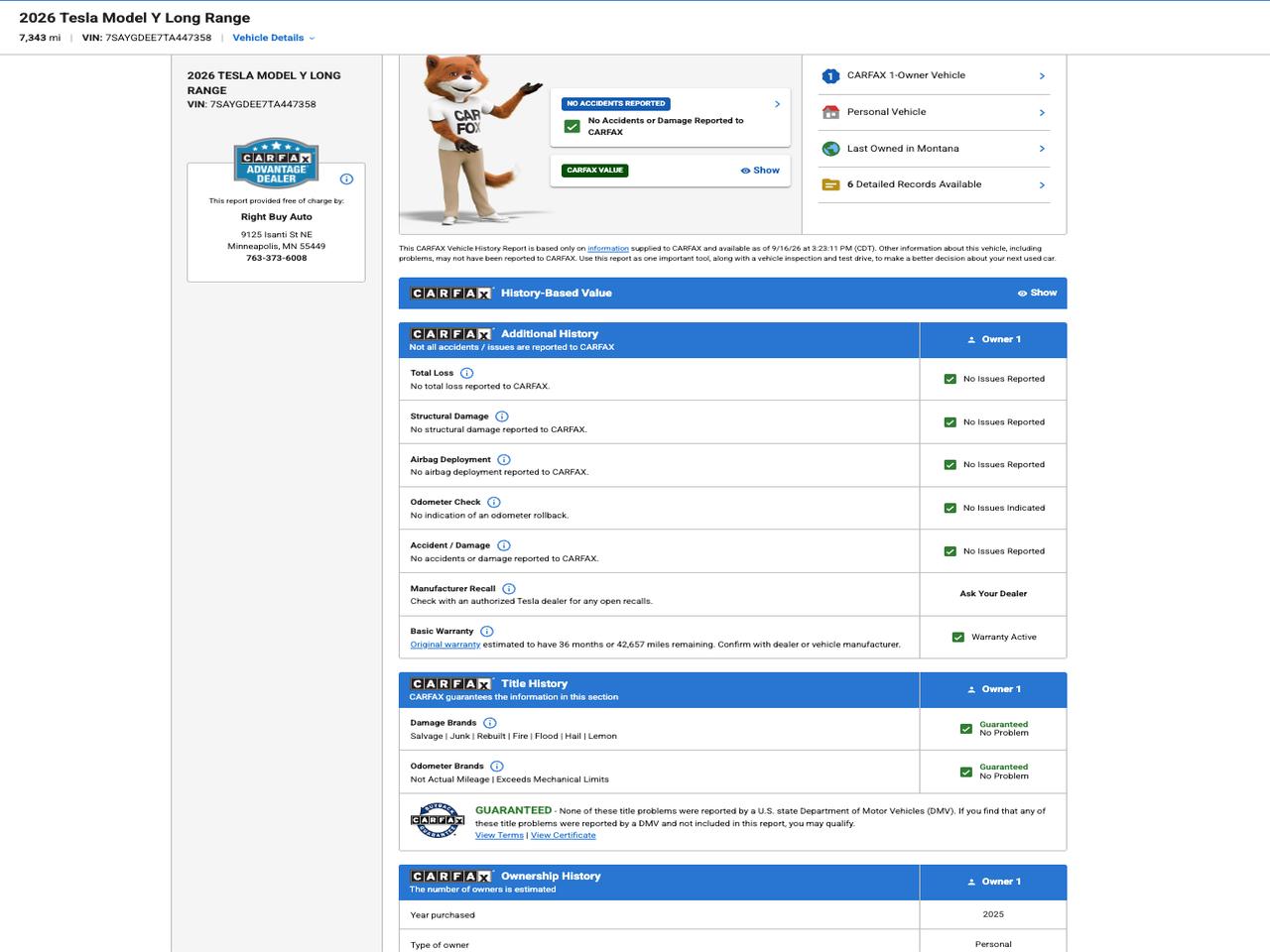Open Damage Brands info icon
The height and width of the screenshot is (952, 1270).
point(490,723)
